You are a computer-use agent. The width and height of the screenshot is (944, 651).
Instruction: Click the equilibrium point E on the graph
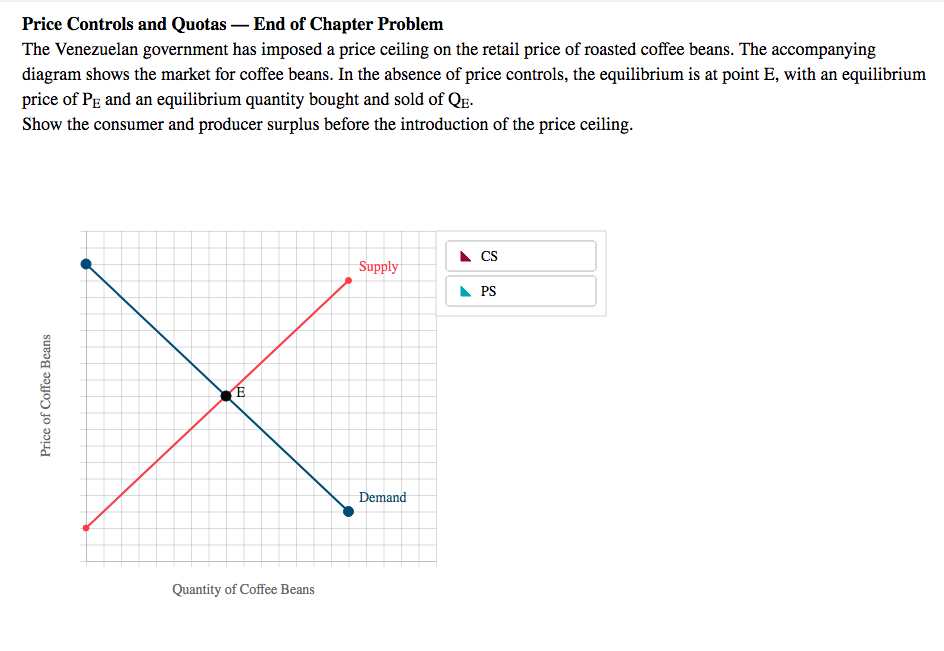click(226, 395)
